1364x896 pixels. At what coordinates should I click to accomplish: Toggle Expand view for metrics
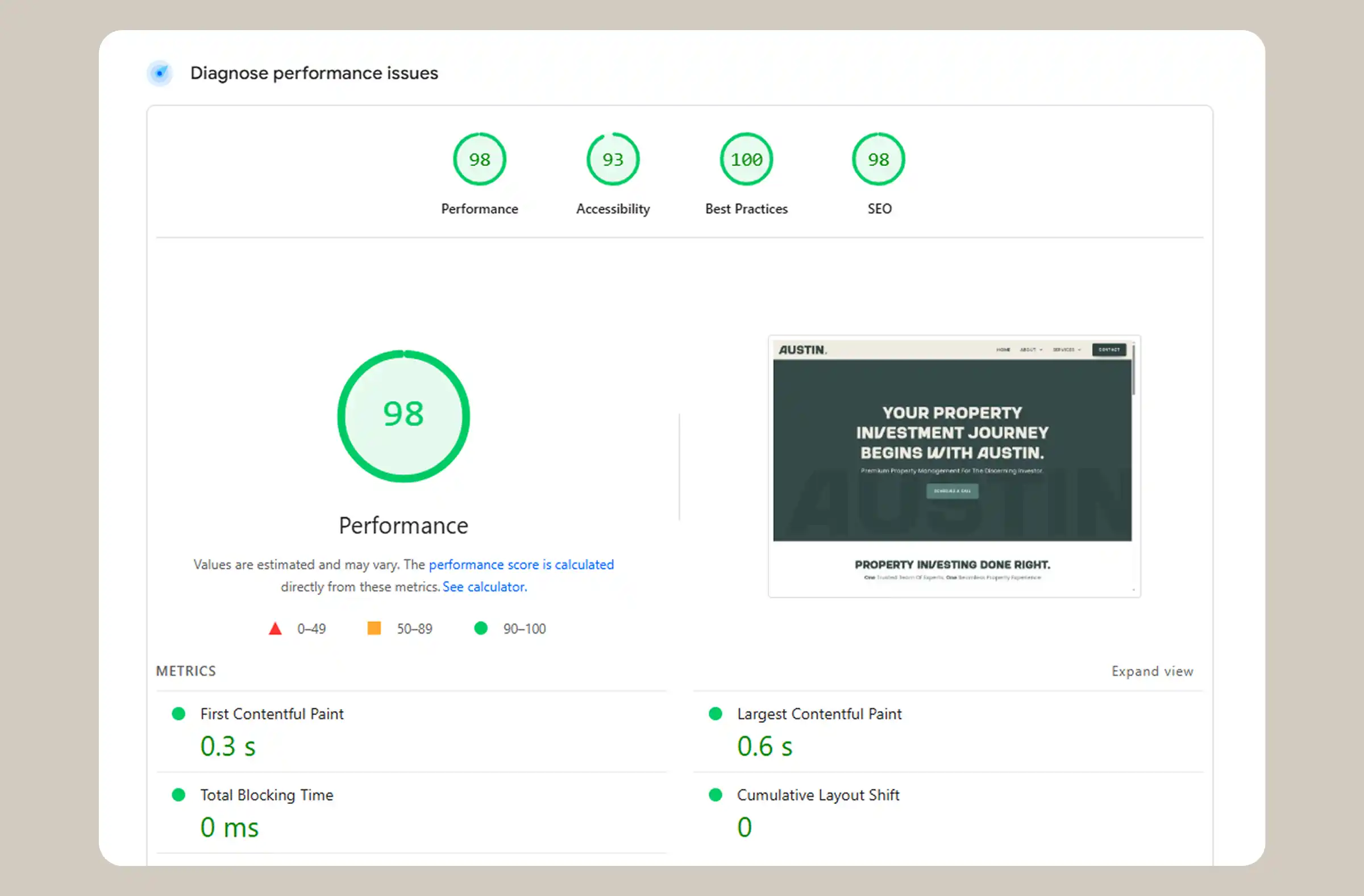(x=1152, y=671)
